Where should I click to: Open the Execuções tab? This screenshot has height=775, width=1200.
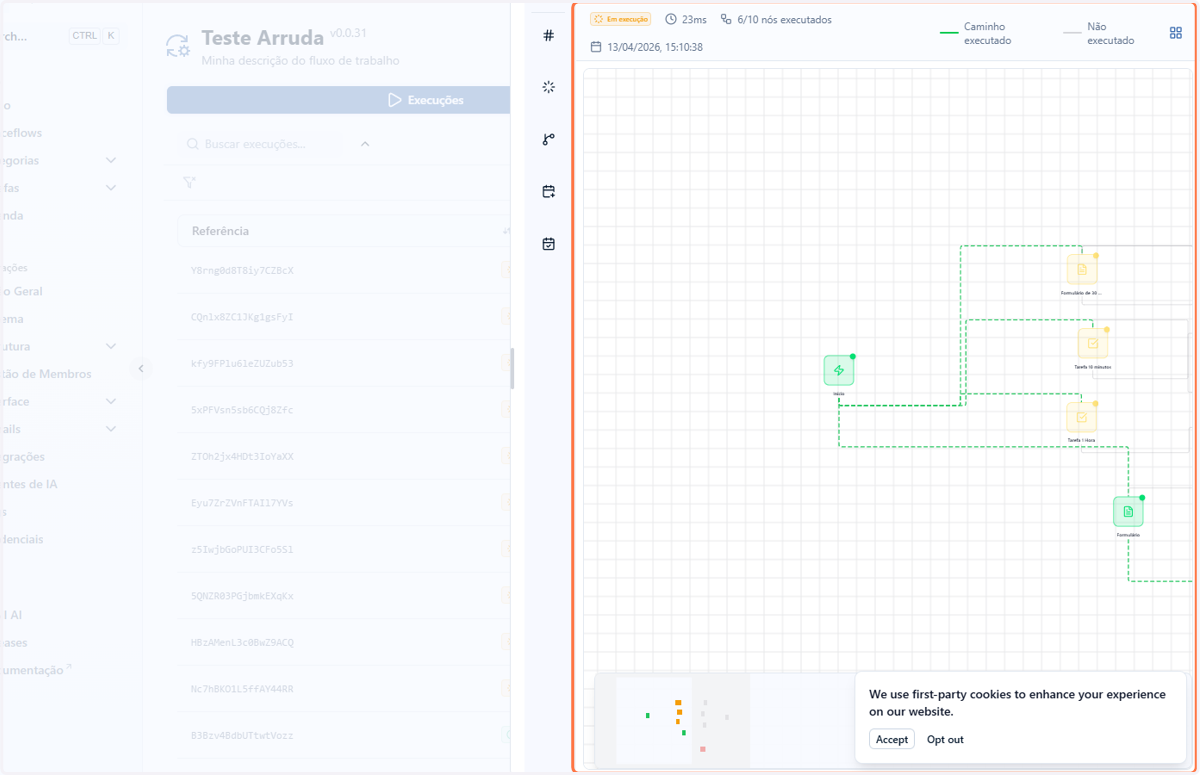tap(338, 100)
